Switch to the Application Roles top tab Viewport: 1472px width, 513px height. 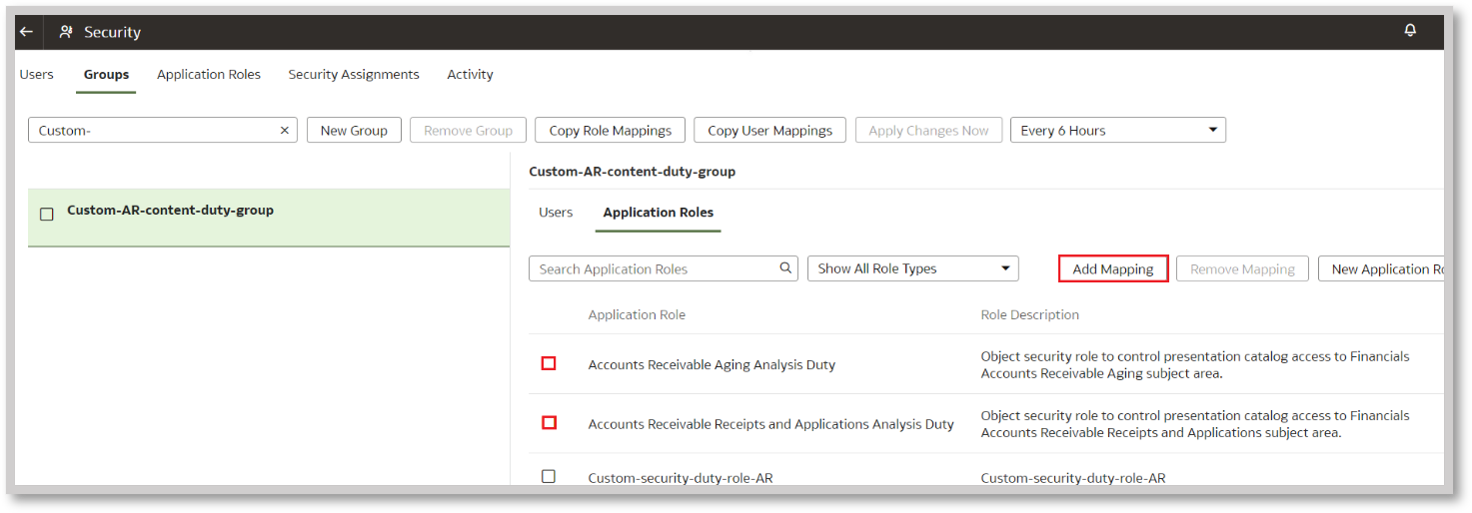click(x=208, y=75)
